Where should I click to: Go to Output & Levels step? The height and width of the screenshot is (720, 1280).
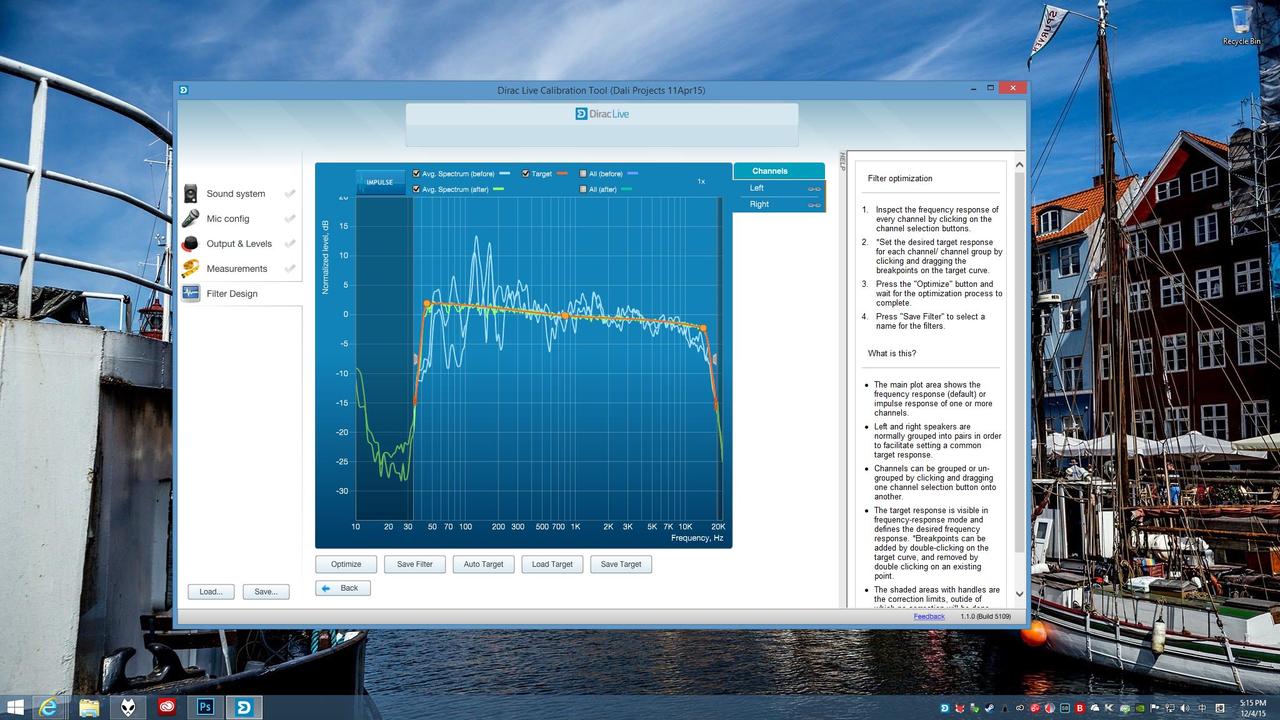tap(240, 244)
